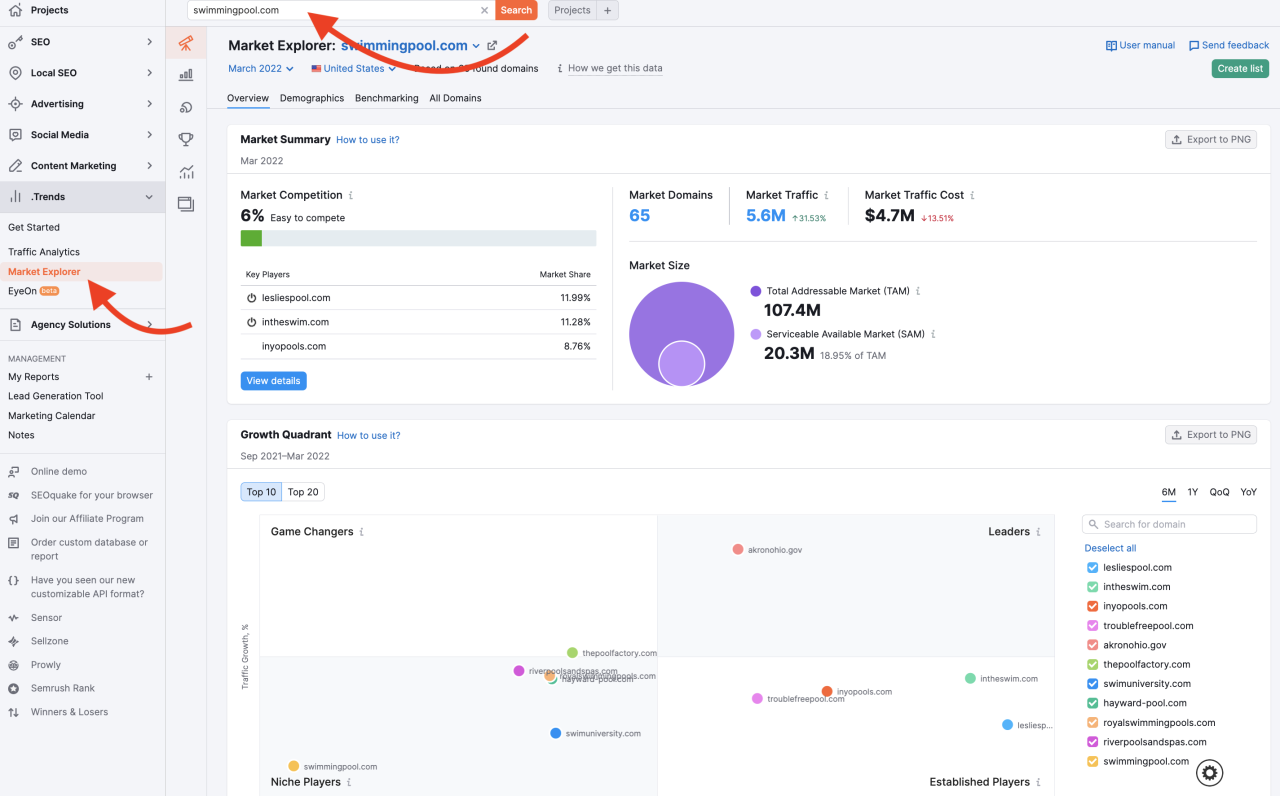
Task: Open the User manual link
Action: click(1140, 46)
